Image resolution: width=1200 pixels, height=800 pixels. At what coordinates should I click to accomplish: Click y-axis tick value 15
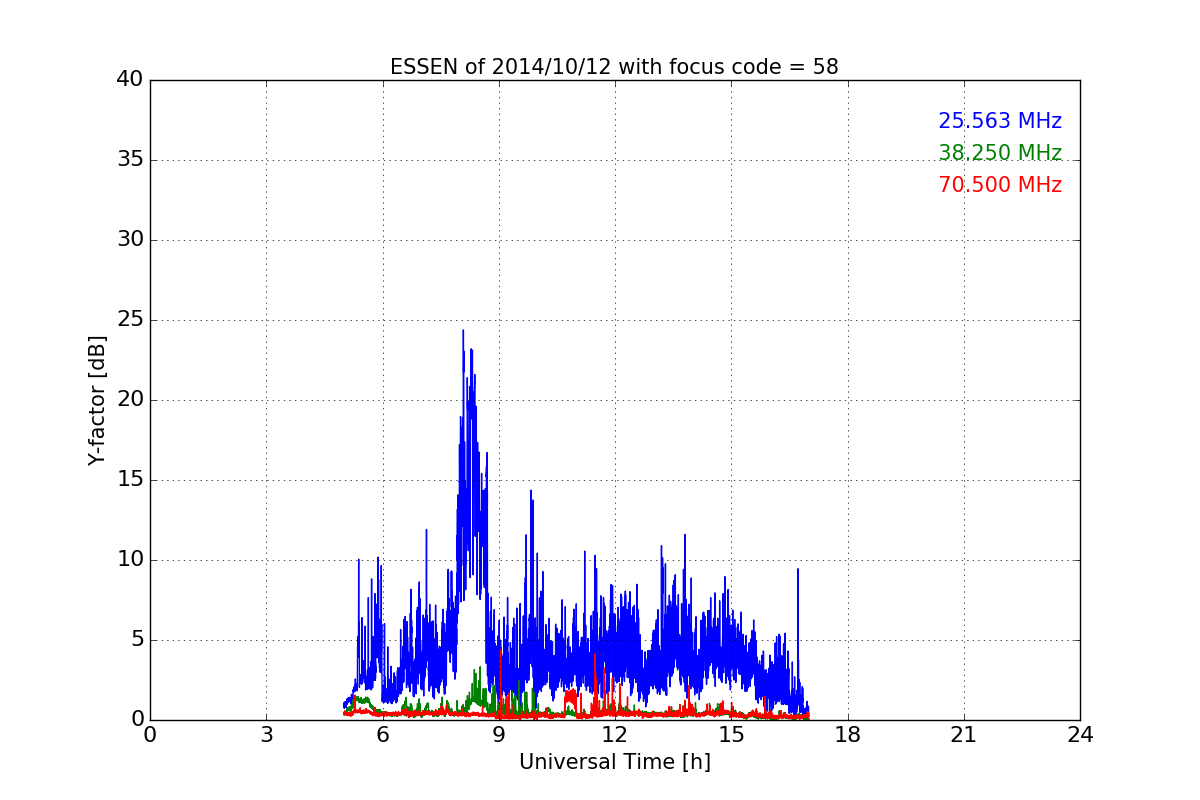[x=130, y=480]
